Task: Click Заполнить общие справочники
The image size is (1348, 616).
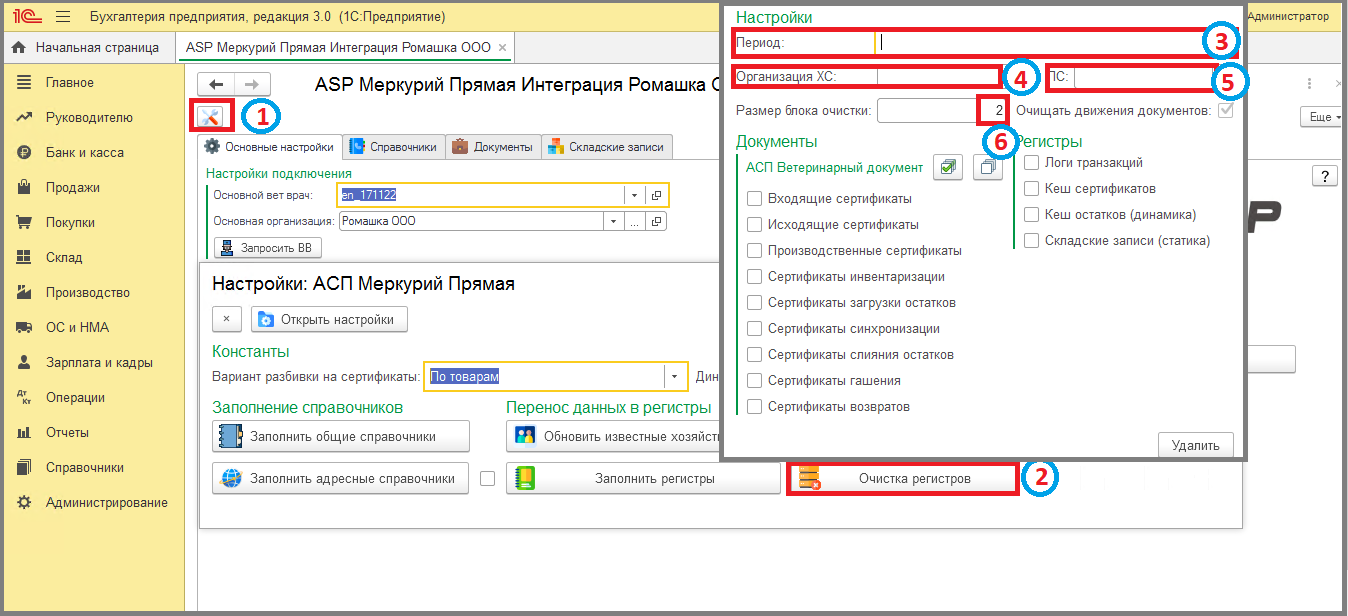Action: click(341, 436)
